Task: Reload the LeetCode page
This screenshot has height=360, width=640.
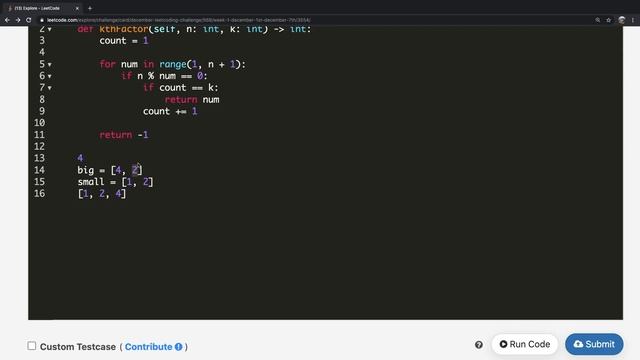Action: [x=29, y=20]
